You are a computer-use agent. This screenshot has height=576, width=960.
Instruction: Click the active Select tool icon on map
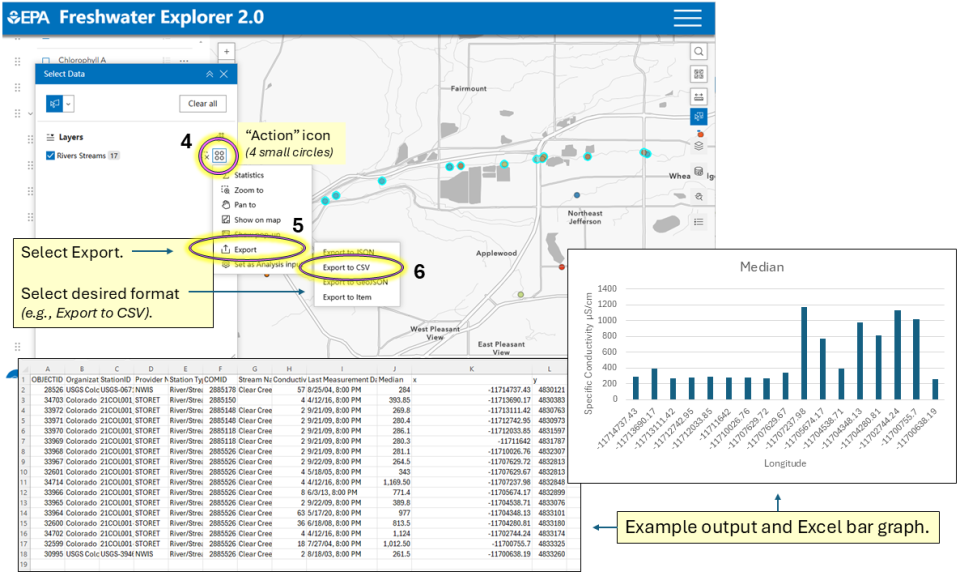click(x=699, y=118)
